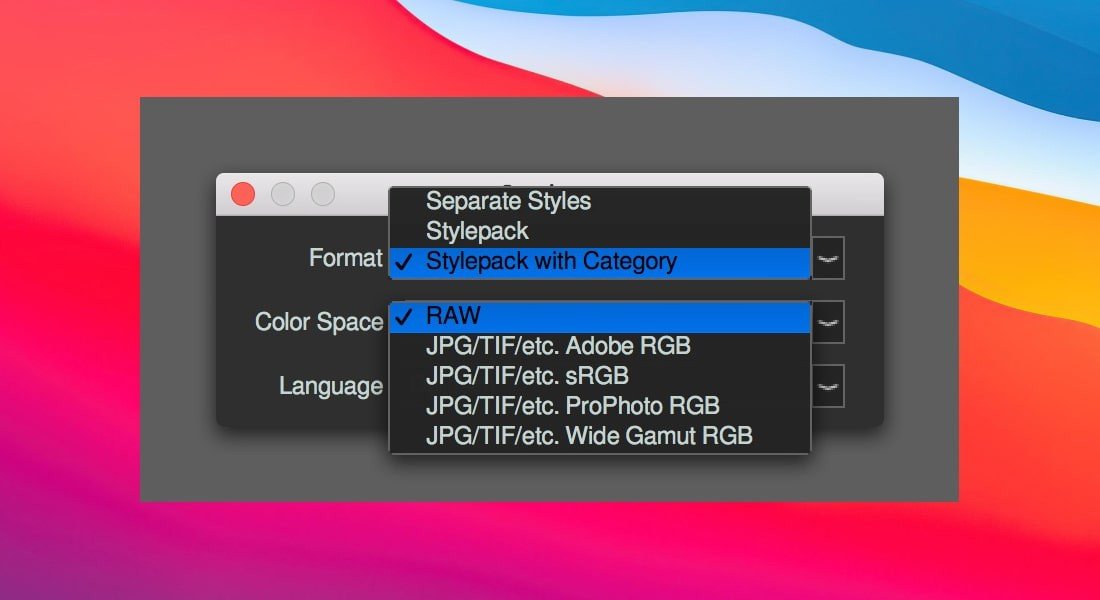Select Stylepack with Category option
The image size is (1100, 600).
click(x=551, y=262)
